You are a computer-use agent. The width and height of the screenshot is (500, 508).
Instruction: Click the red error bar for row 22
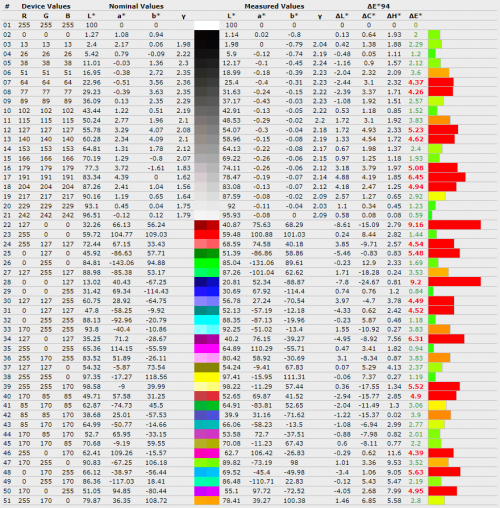[x=455, y=225]
